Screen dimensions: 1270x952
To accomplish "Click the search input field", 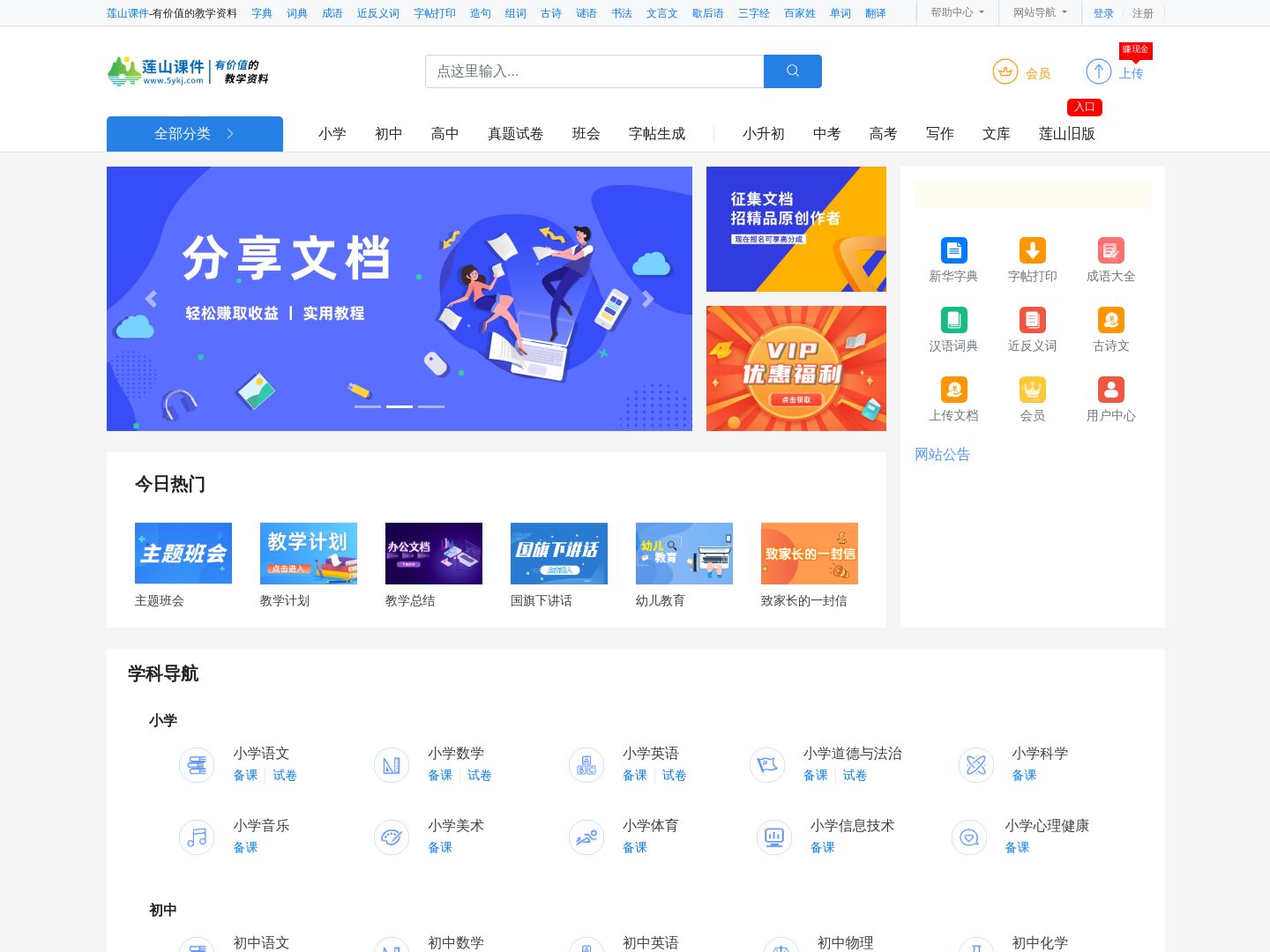I will coord(594,71).
